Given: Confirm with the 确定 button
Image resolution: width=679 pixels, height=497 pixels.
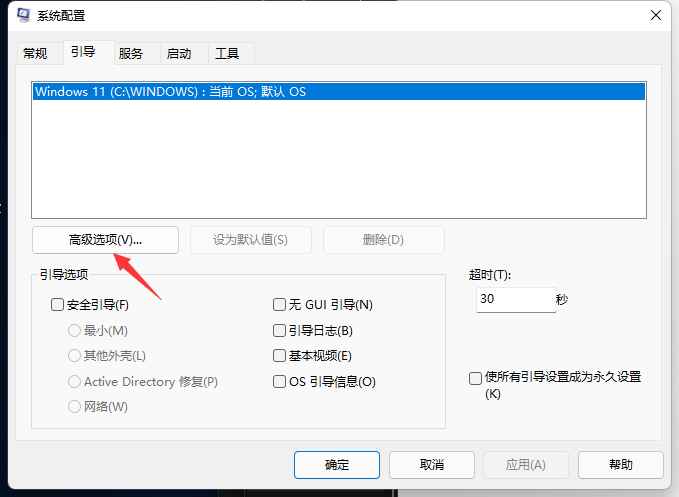Looking at the screenshot, I should pos(337,465).
